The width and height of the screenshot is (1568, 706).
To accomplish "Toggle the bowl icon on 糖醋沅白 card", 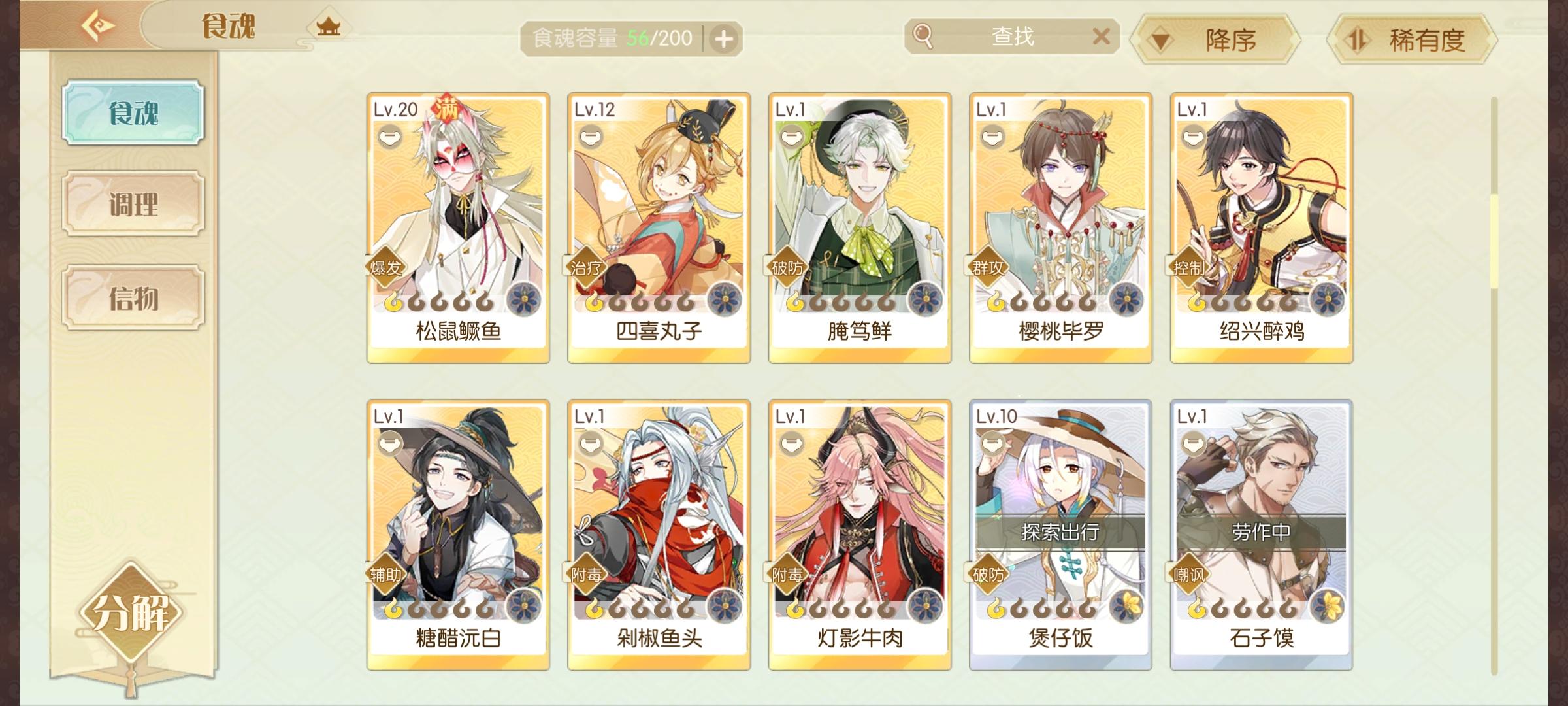I will click(390, 444).
